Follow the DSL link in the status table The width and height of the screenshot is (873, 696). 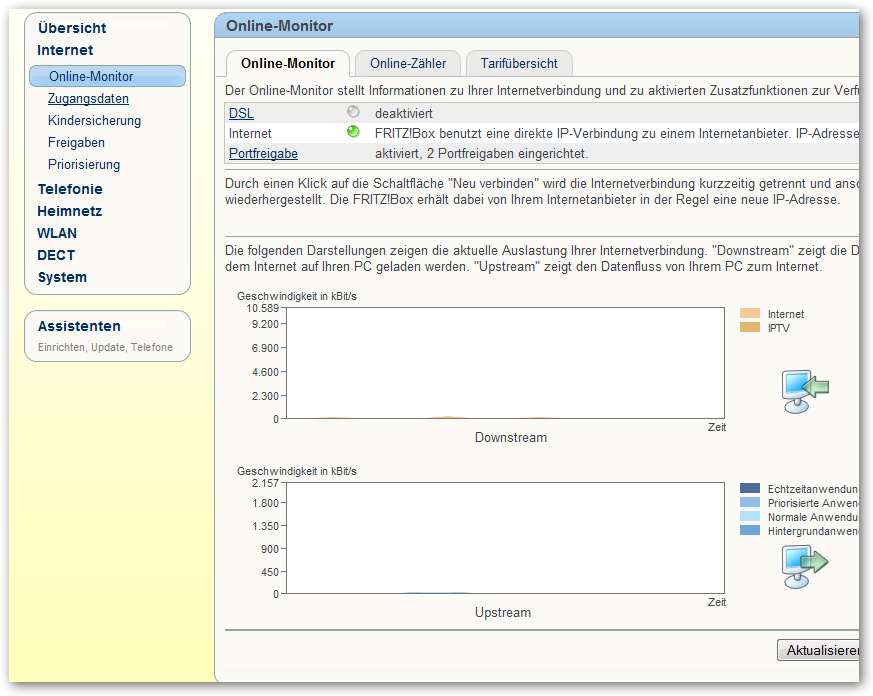click(241, 114)
